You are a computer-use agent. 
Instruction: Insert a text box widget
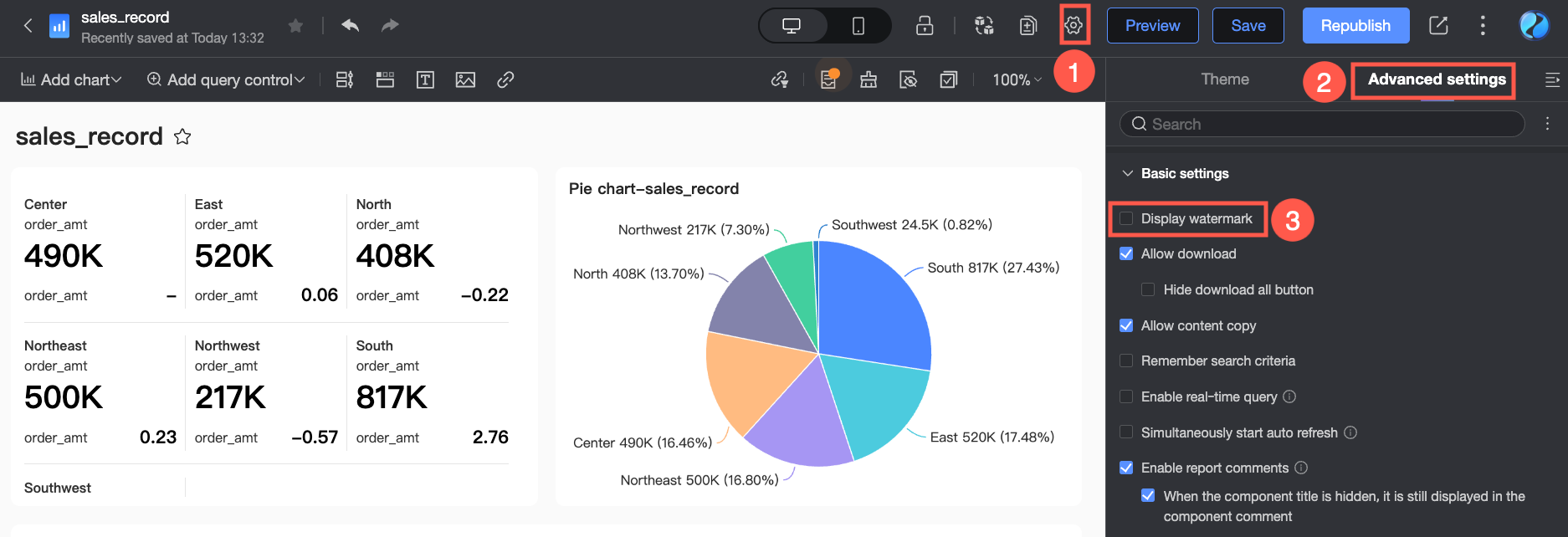pyautogui.click(x=425, y=79)
